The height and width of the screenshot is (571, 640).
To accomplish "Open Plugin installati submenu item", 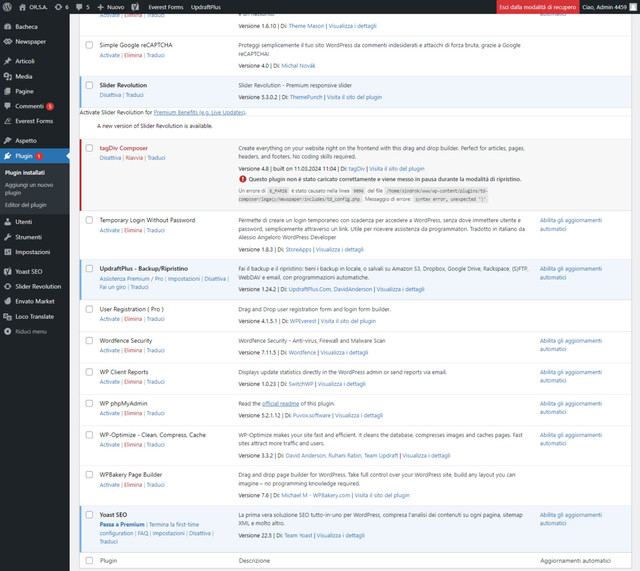I will [x=25, y=173].
